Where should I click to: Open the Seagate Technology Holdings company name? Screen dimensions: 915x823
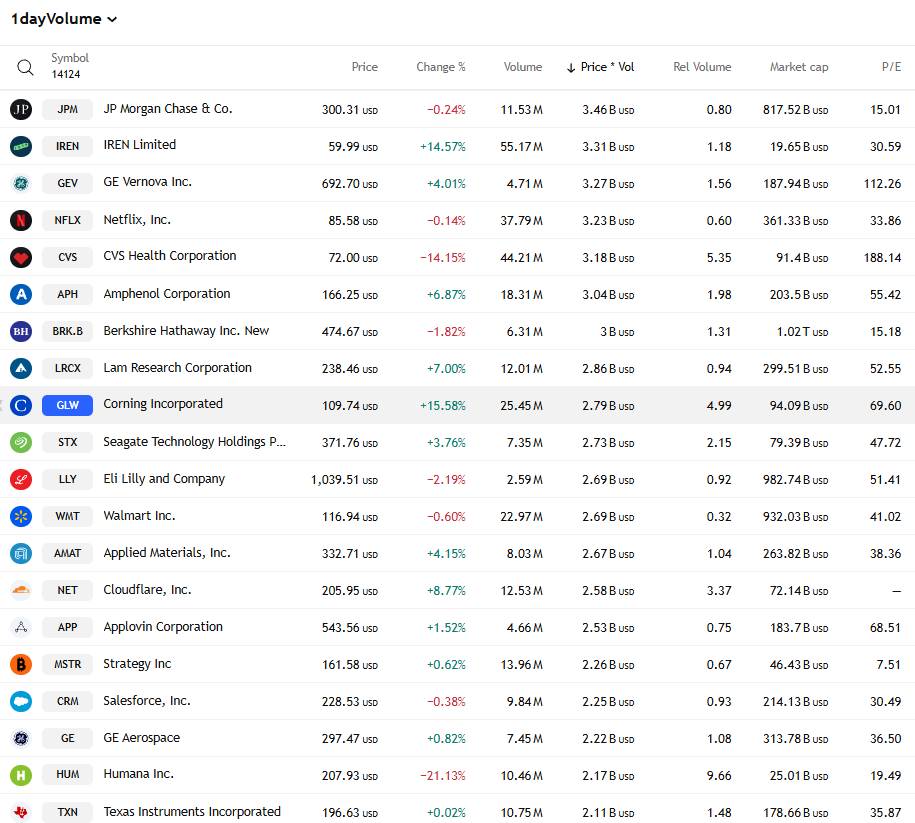[194, 442]
